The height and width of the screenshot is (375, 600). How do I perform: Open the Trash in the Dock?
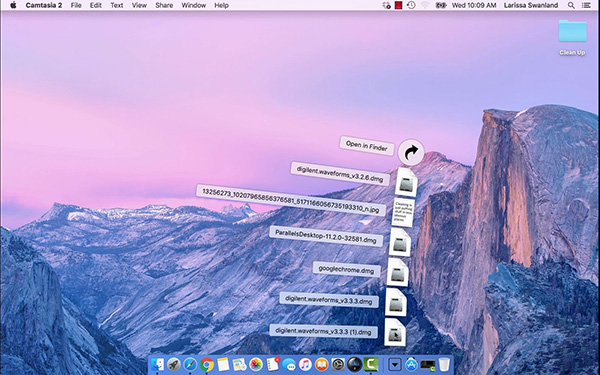[444, 364]
